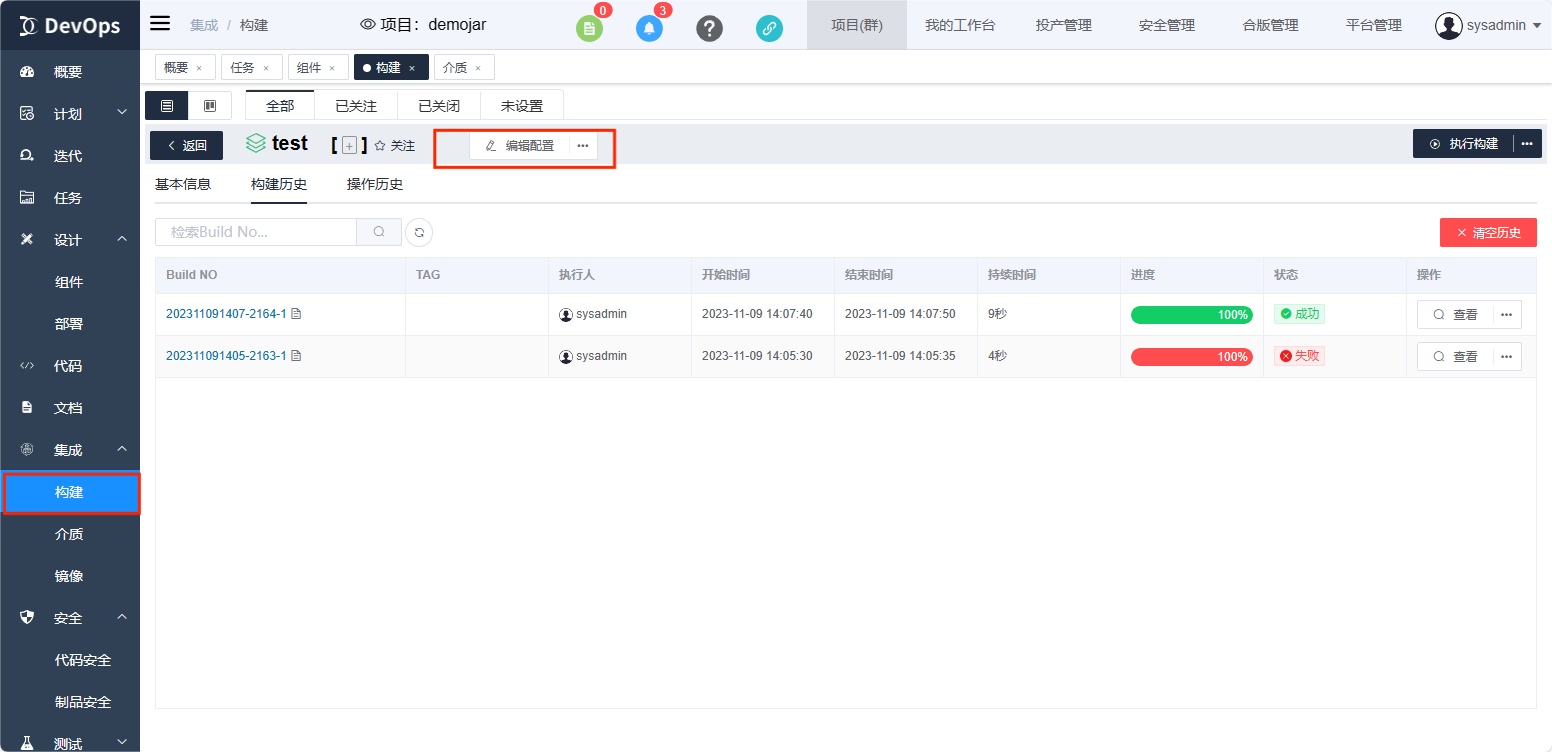Collapse the 集成 sidebar section

[122, 450]
